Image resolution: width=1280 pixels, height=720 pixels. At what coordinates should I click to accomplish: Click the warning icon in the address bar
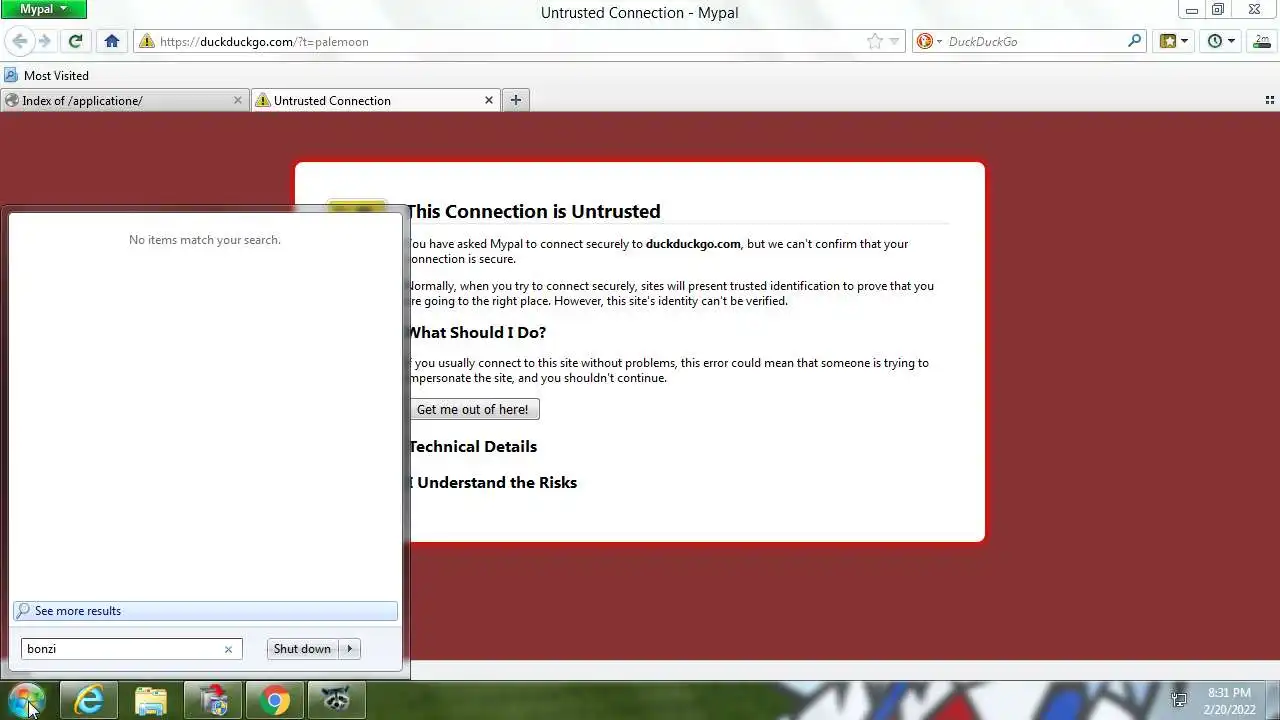coord(147,41)
